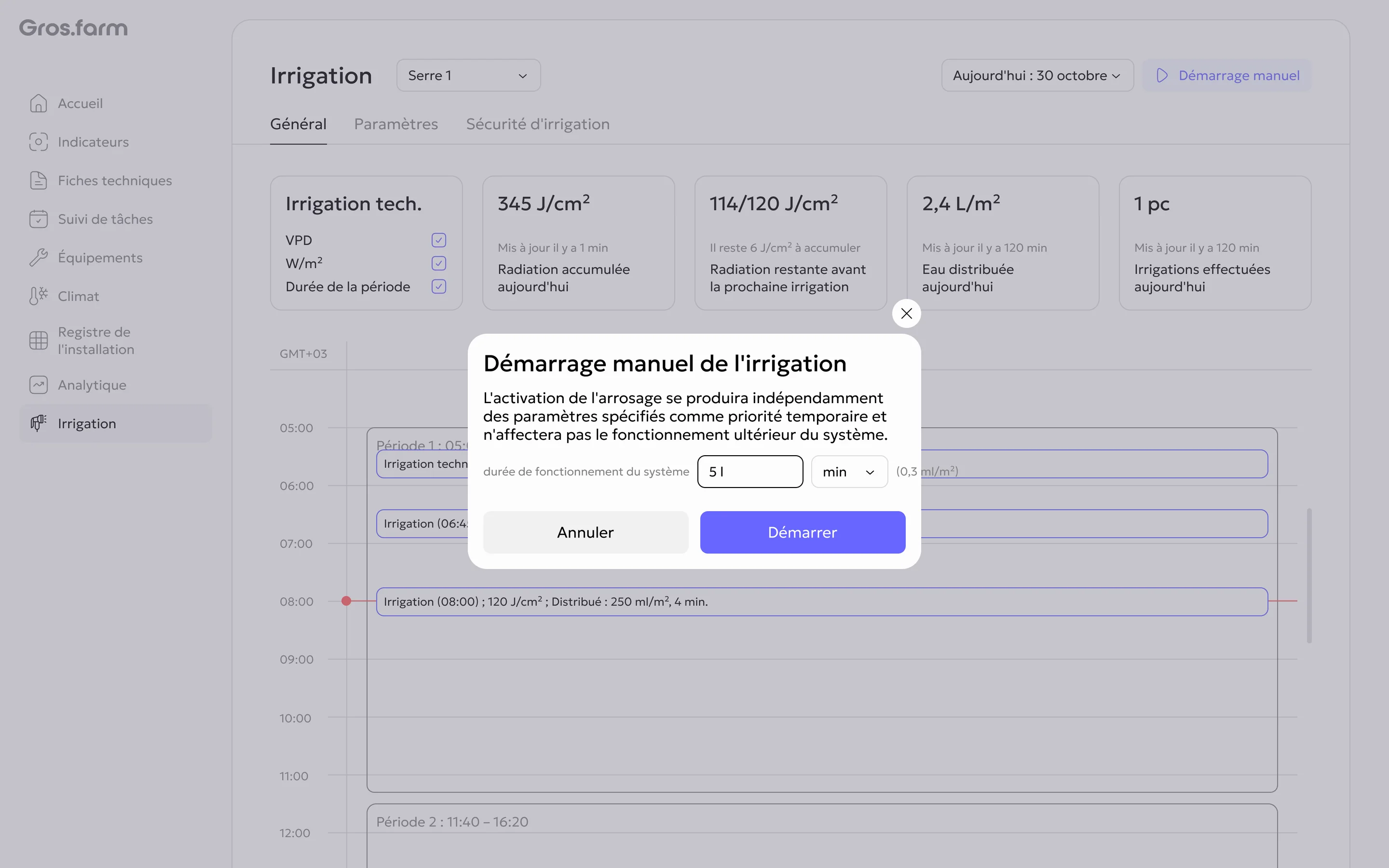Select Irrigation in the sidebar
This screenshot has width=1389, height=868.
(115, 423)
